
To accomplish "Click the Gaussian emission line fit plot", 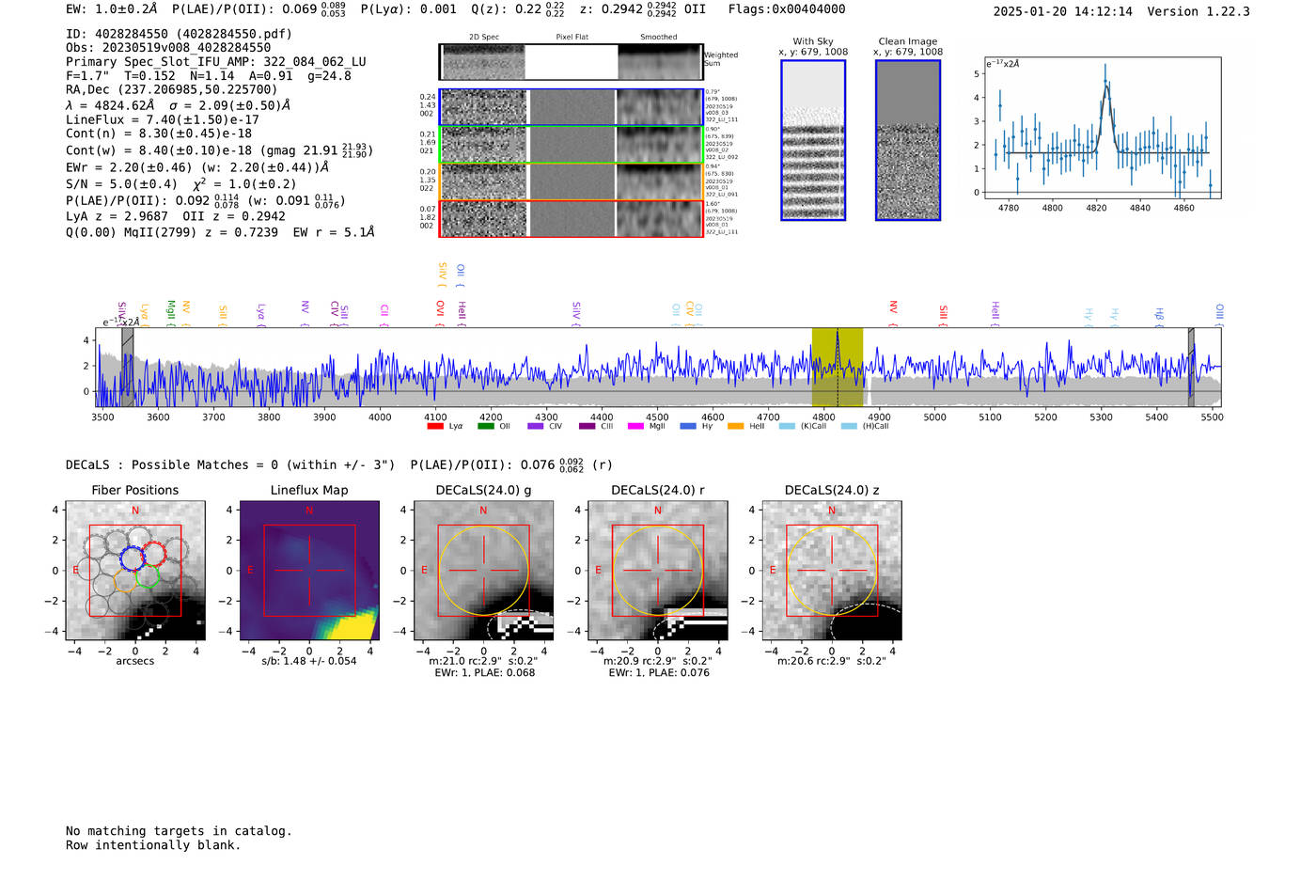I will [x=1102, y=128].
